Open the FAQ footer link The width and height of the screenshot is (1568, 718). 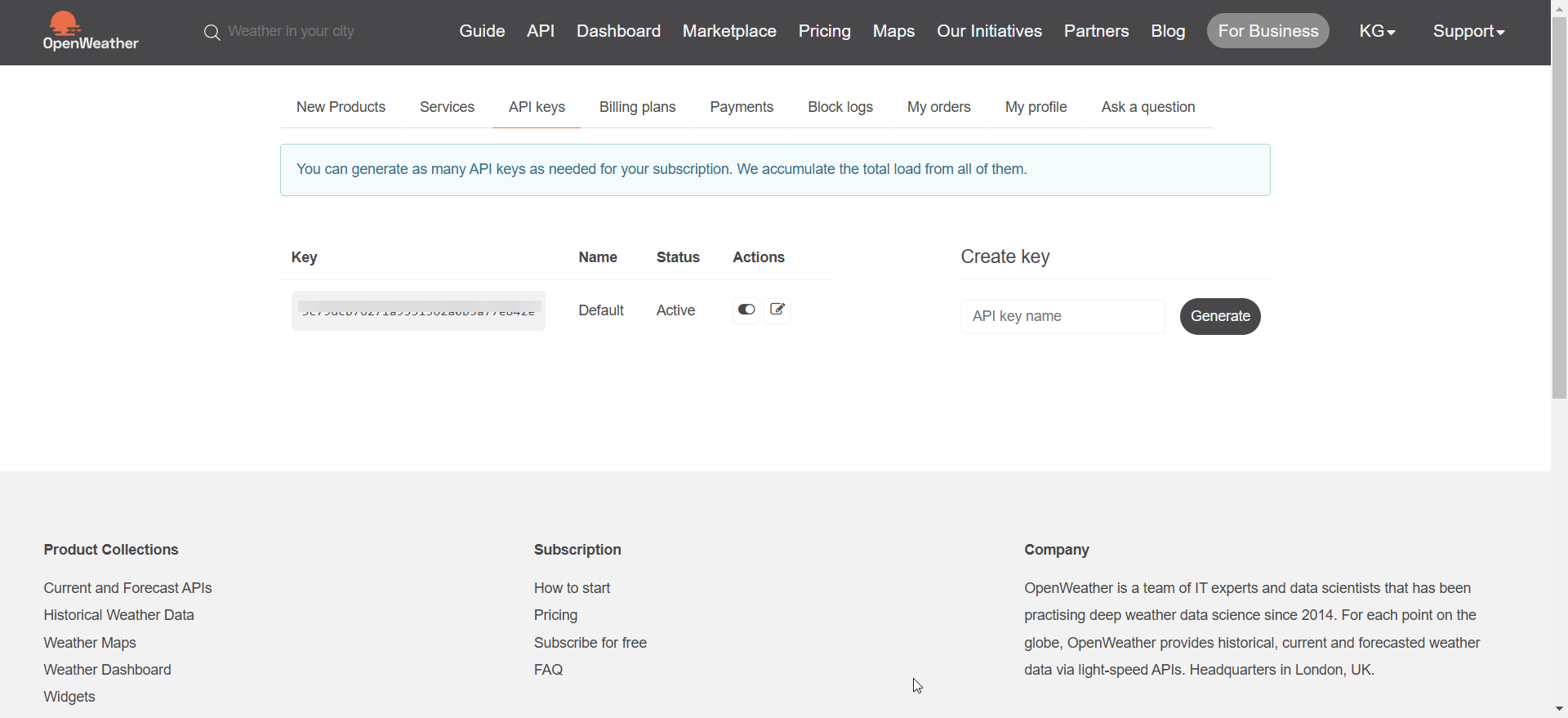548,670
